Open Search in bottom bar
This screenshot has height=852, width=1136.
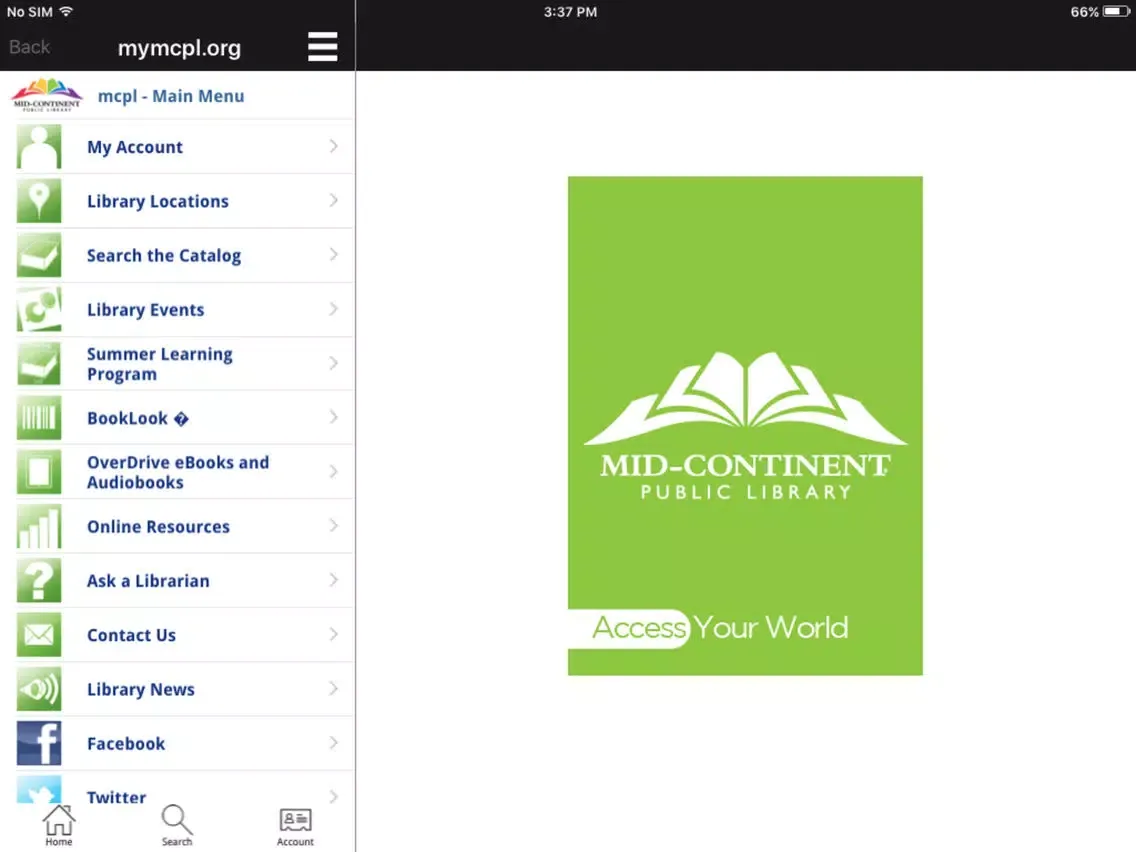(177, 825)
